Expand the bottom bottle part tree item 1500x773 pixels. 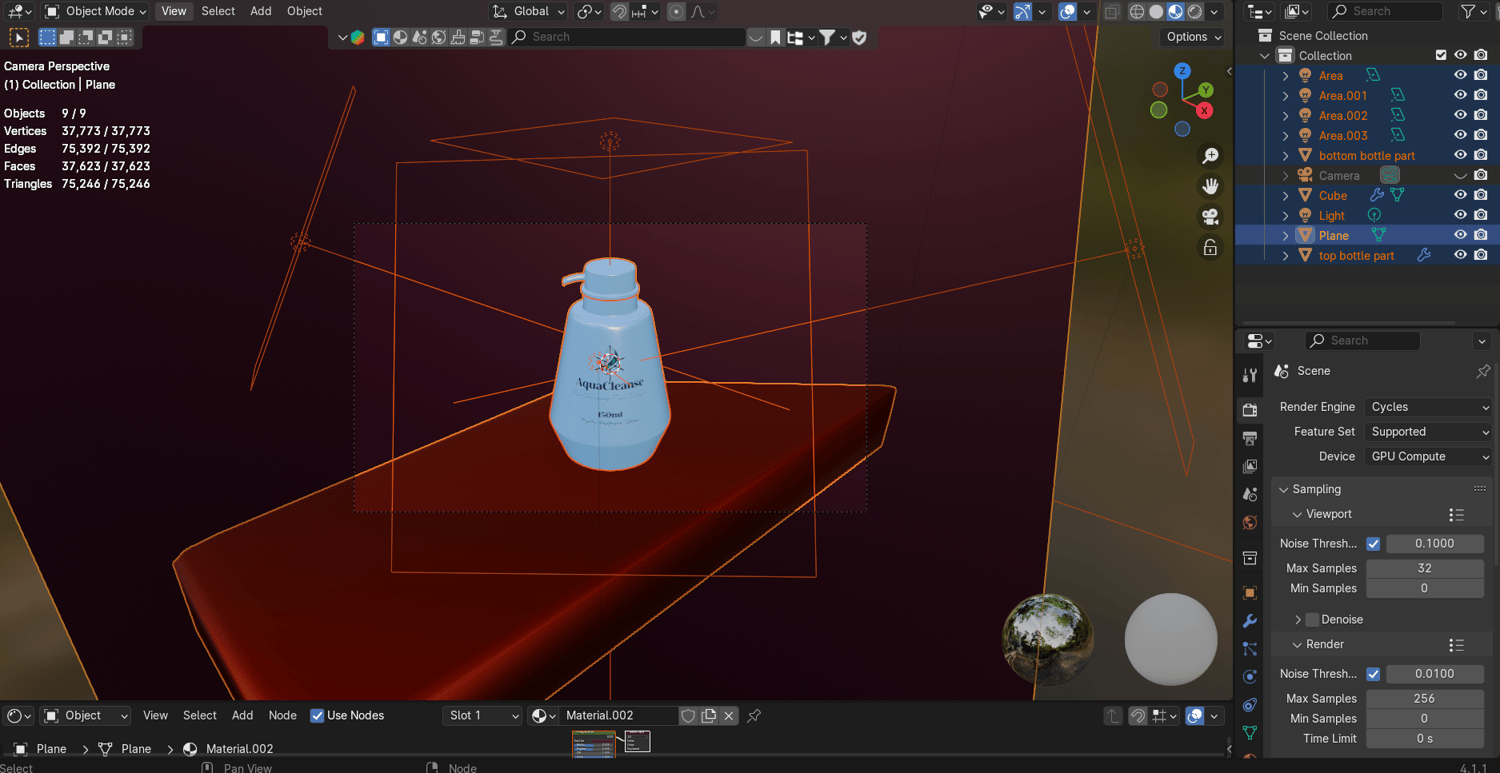(1286, 156)
